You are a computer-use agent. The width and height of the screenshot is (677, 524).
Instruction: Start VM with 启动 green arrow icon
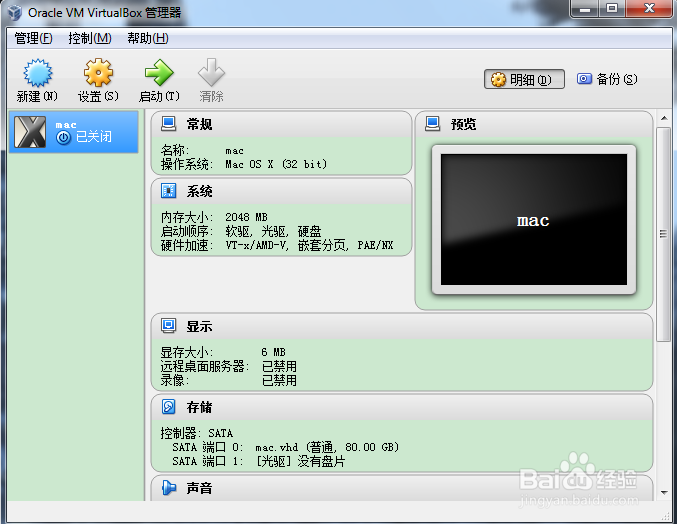point(159,73)
